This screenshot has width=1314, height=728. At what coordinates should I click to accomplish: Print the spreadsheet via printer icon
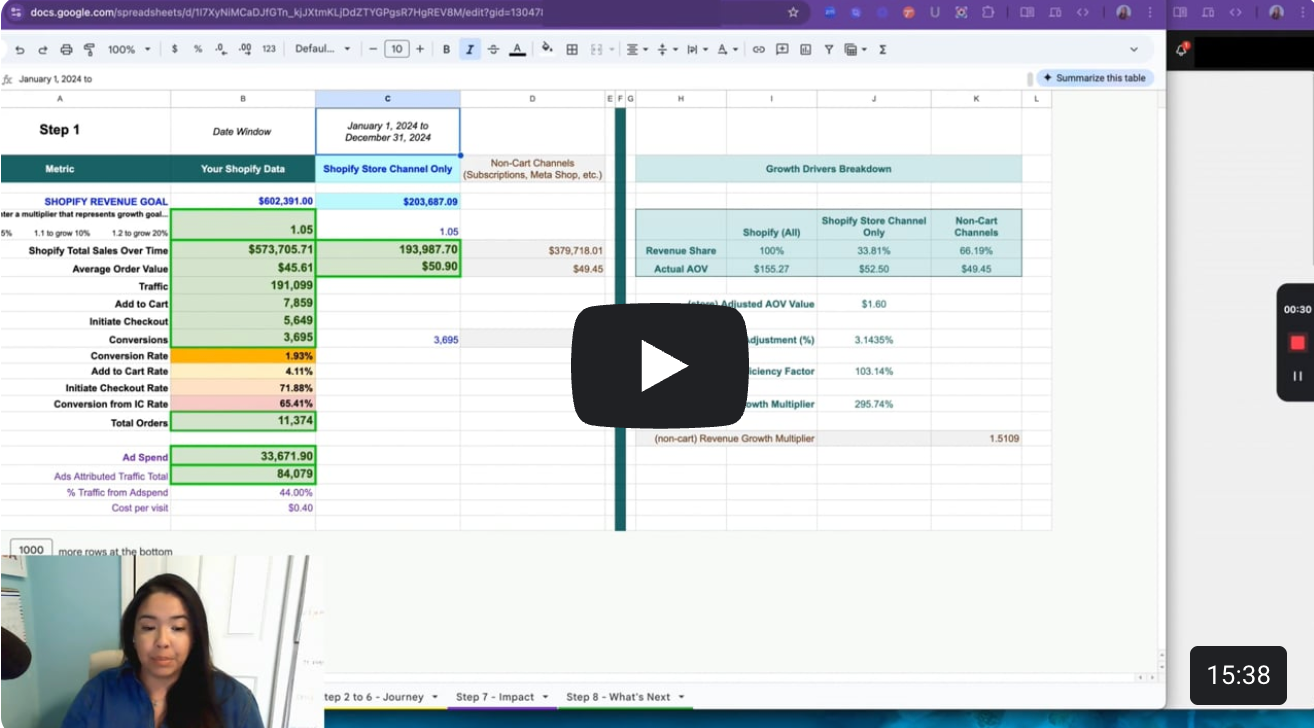[66, 49]
